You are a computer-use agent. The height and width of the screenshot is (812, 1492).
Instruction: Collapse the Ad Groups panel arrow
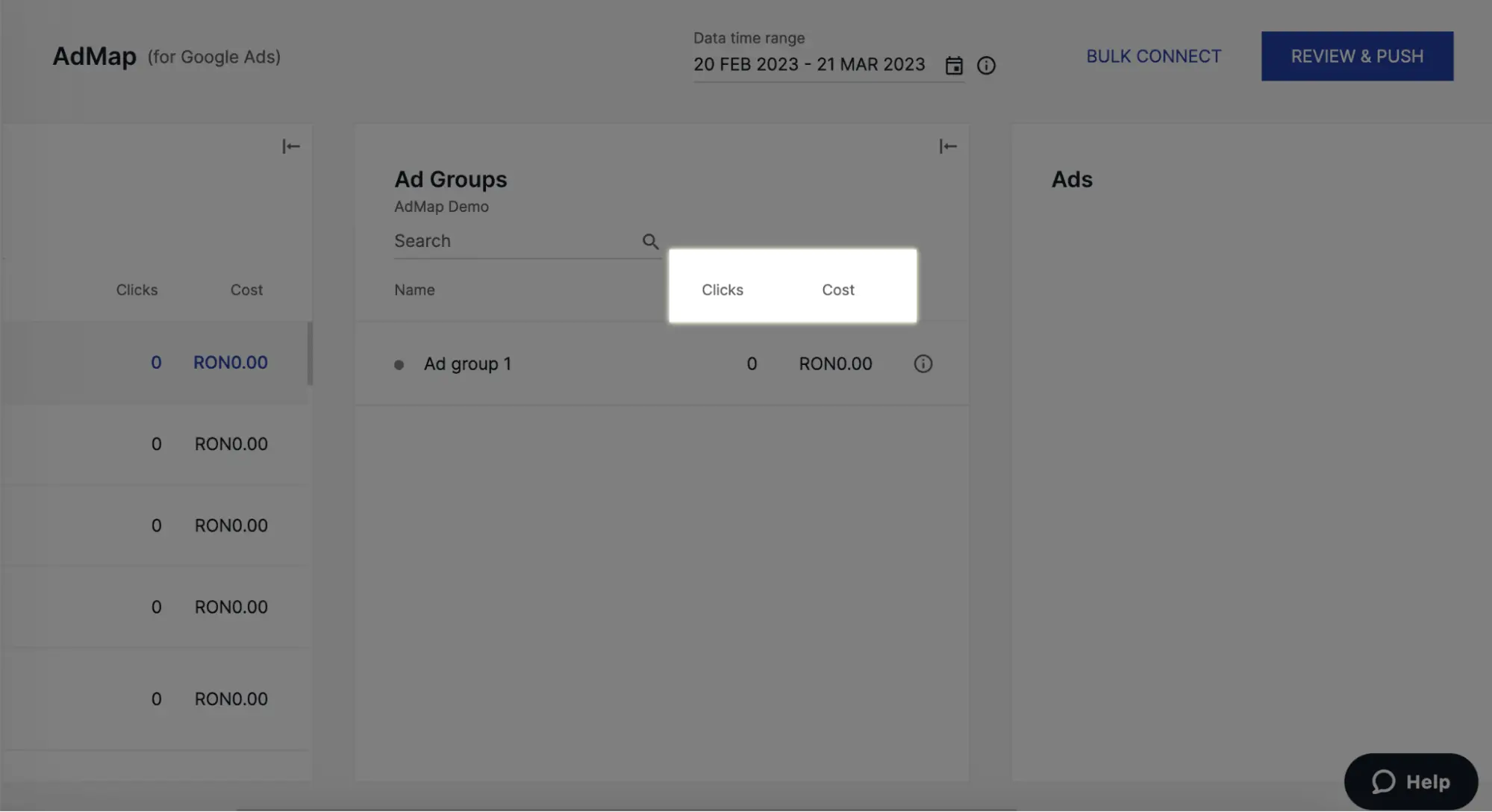click(x=947, y=146)
